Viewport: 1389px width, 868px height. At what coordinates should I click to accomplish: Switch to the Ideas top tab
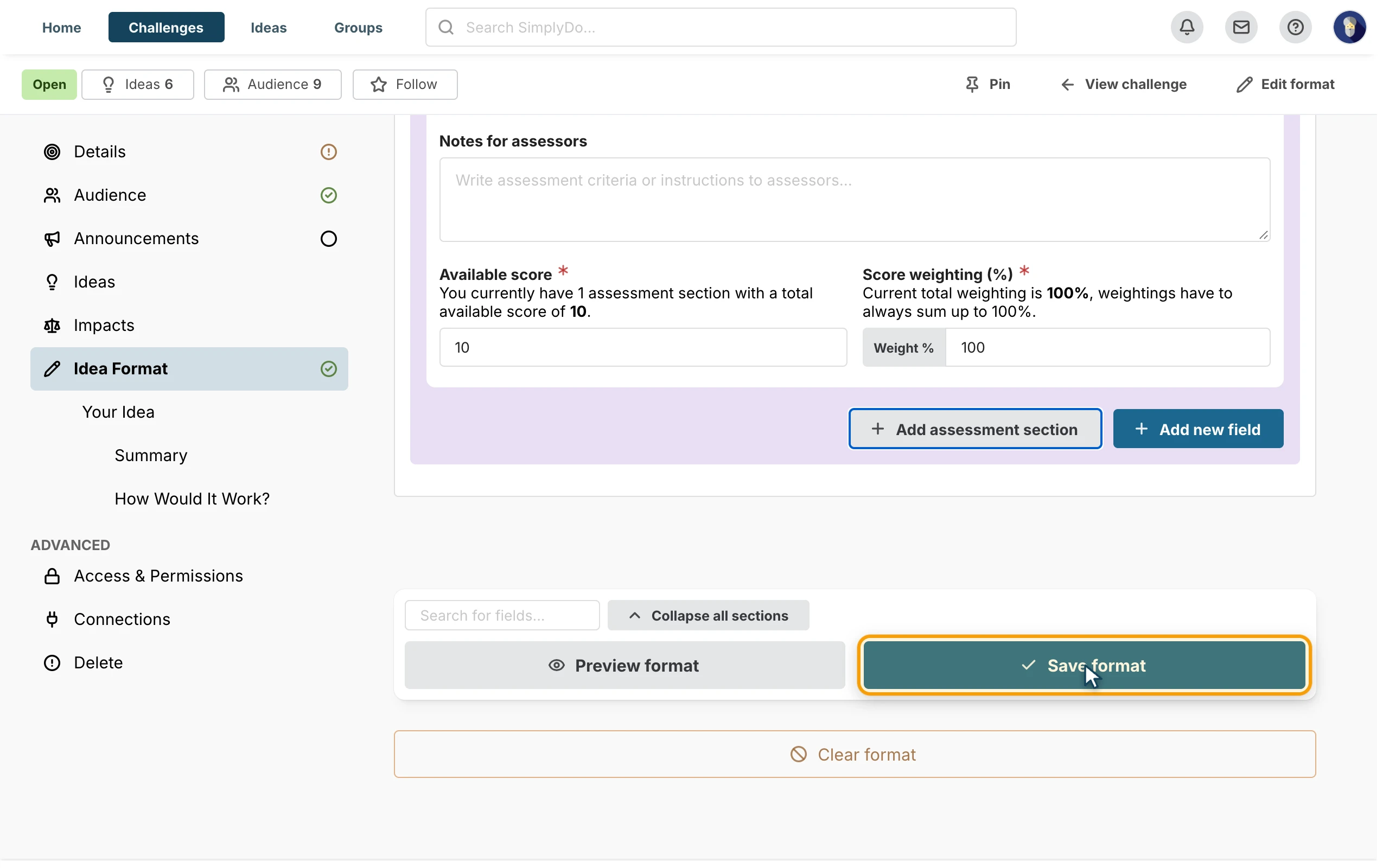click(x=269, y=27)
